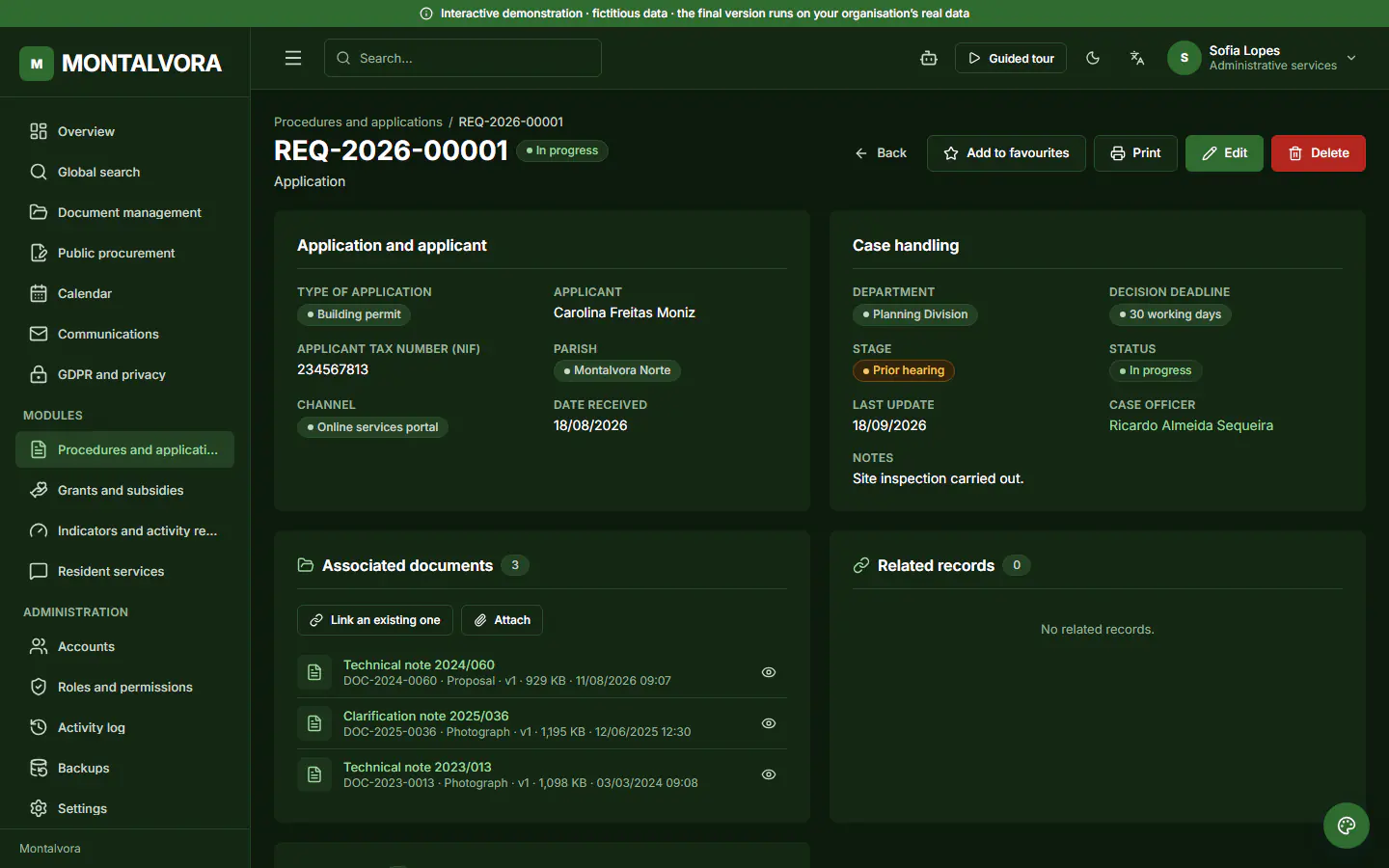Screen dimensions: 1389x868
Task: Open Settings in sidebar
Action: pyautogui.click(x=124, y=808)
